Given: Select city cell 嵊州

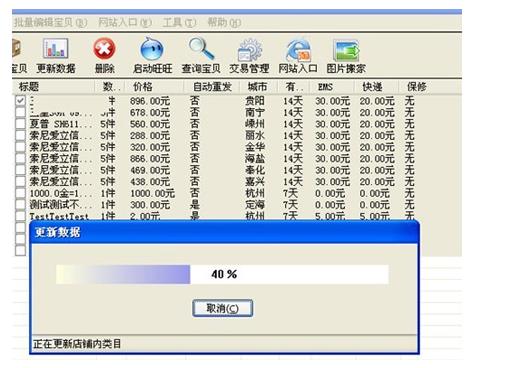Looking at the screenshot, I should (x=255, y=124).
